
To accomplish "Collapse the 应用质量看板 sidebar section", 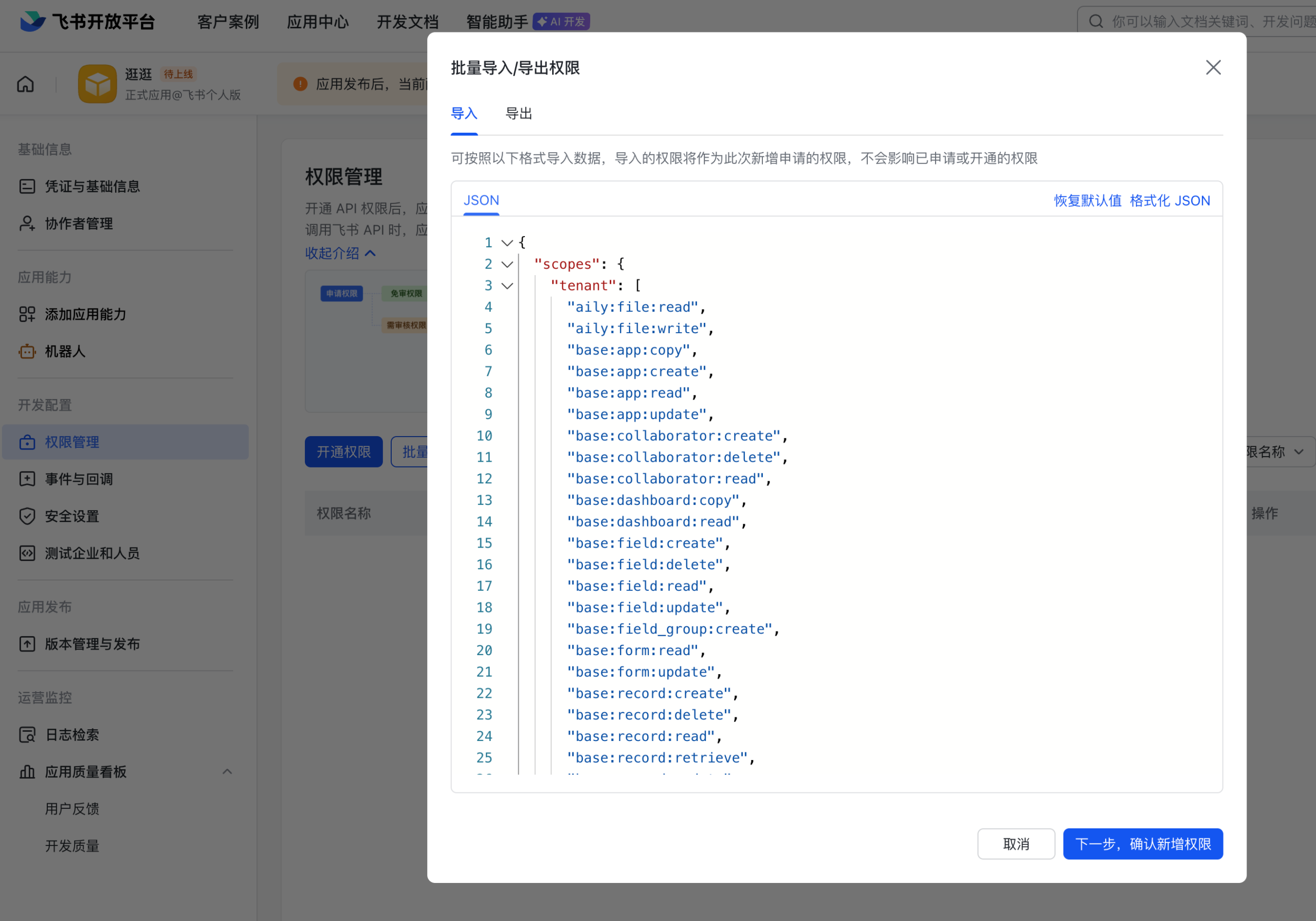I will [228, 772].
